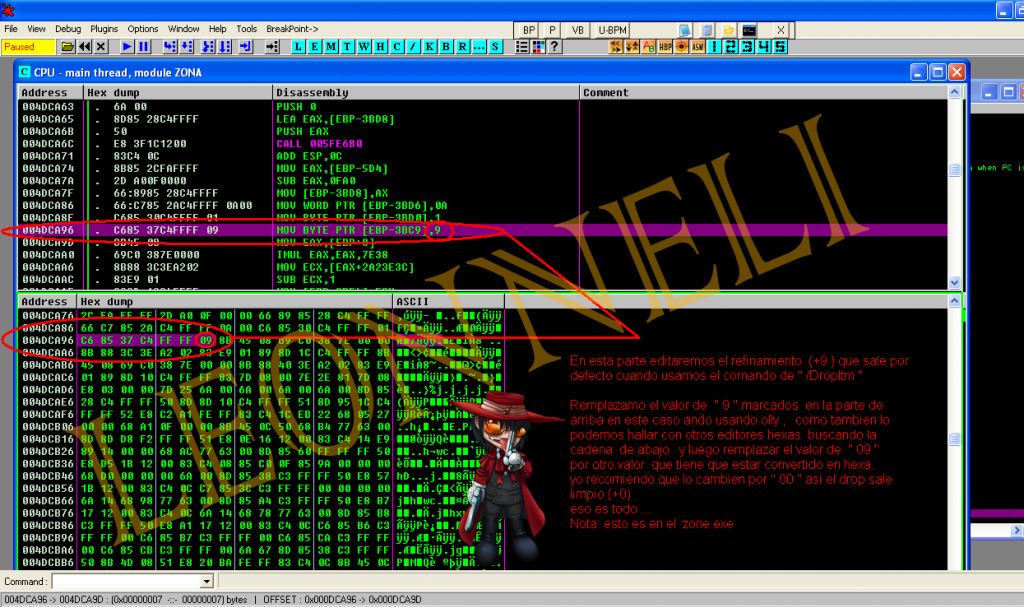Open file with the folder toolbar icon
Screen dimensions: 1024x607
point(67,47)
